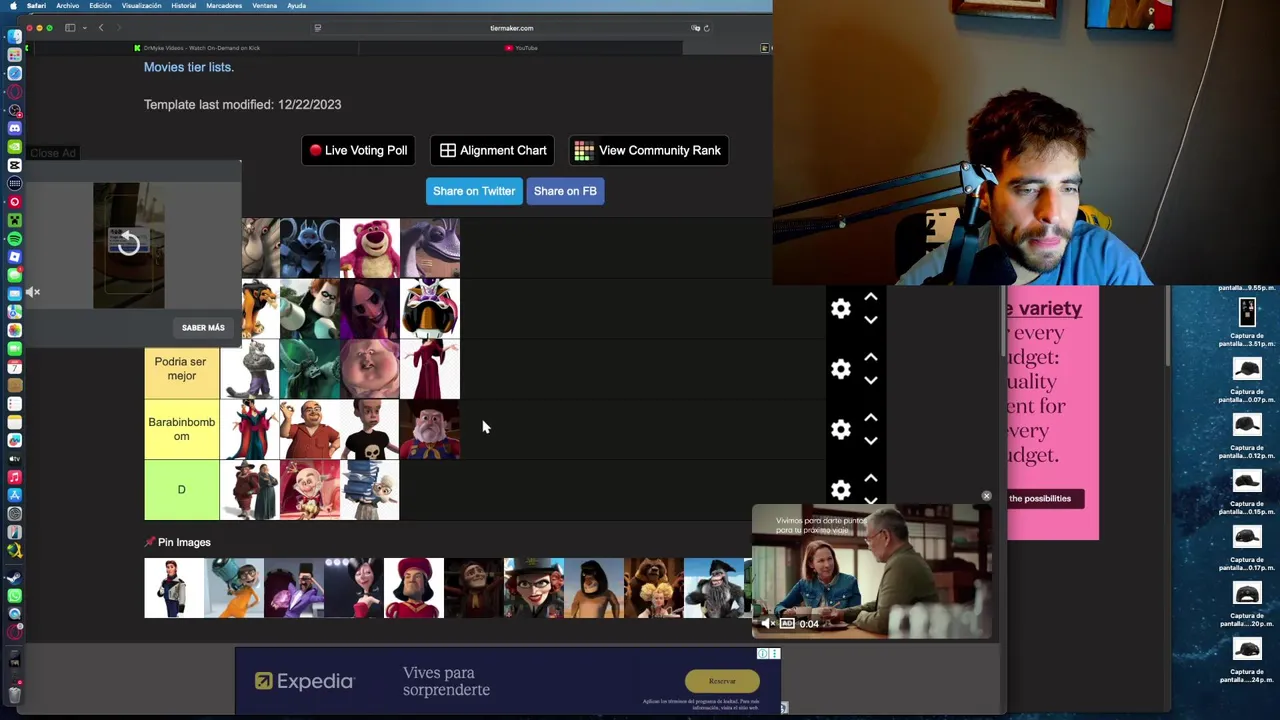Click the Safari sidebar toggle icon
1280x720 pixels.
70,28
